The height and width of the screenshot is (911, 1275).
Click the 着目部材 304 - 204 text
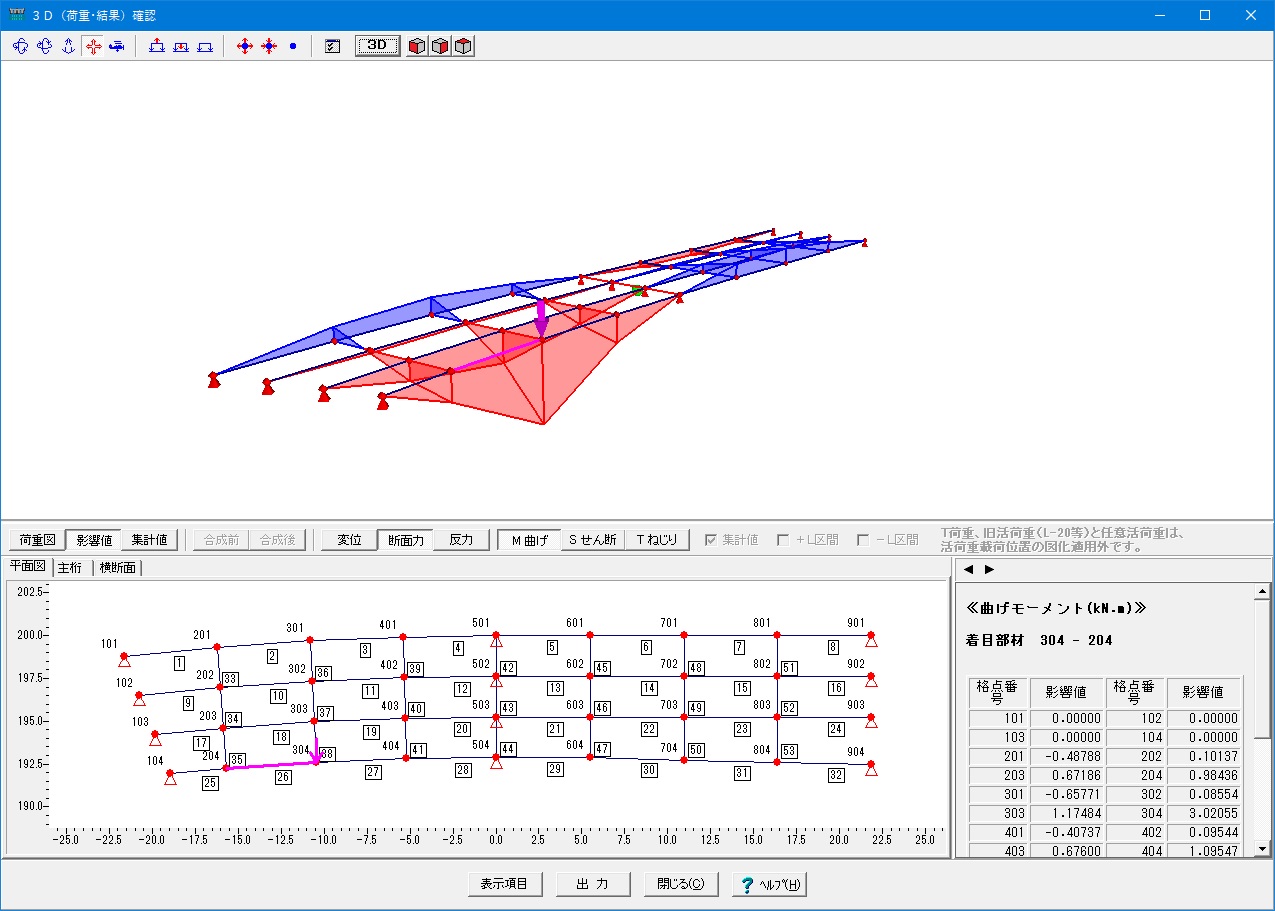[1040, 640]
